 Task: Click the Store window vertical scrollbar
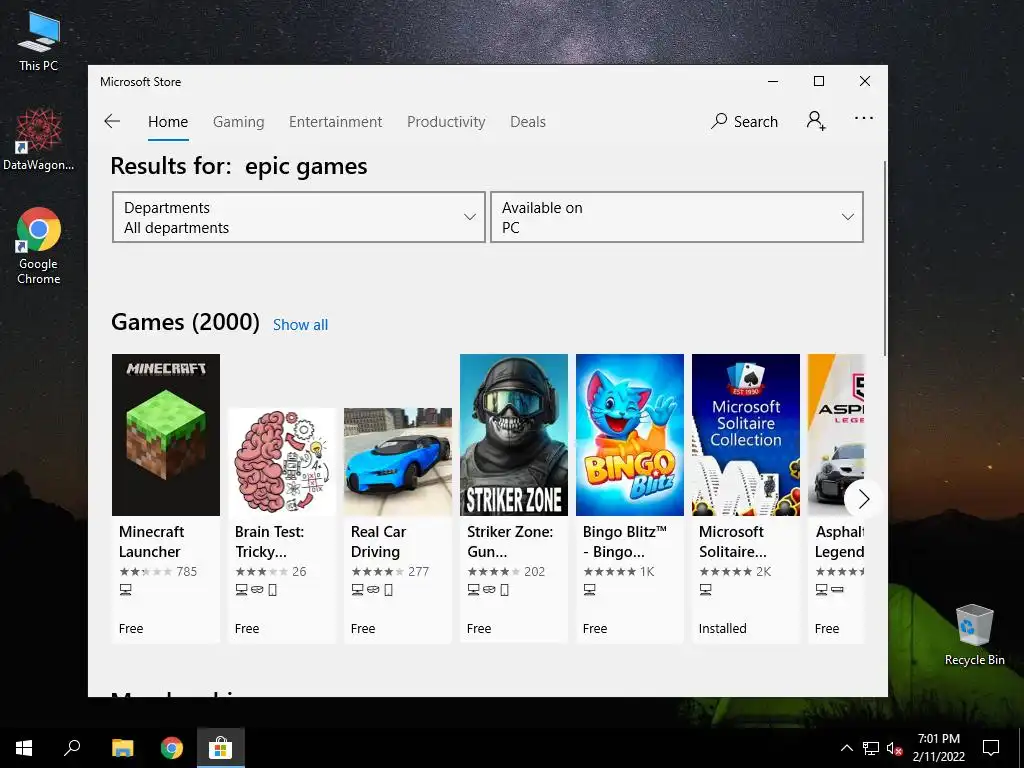(885, 258)
